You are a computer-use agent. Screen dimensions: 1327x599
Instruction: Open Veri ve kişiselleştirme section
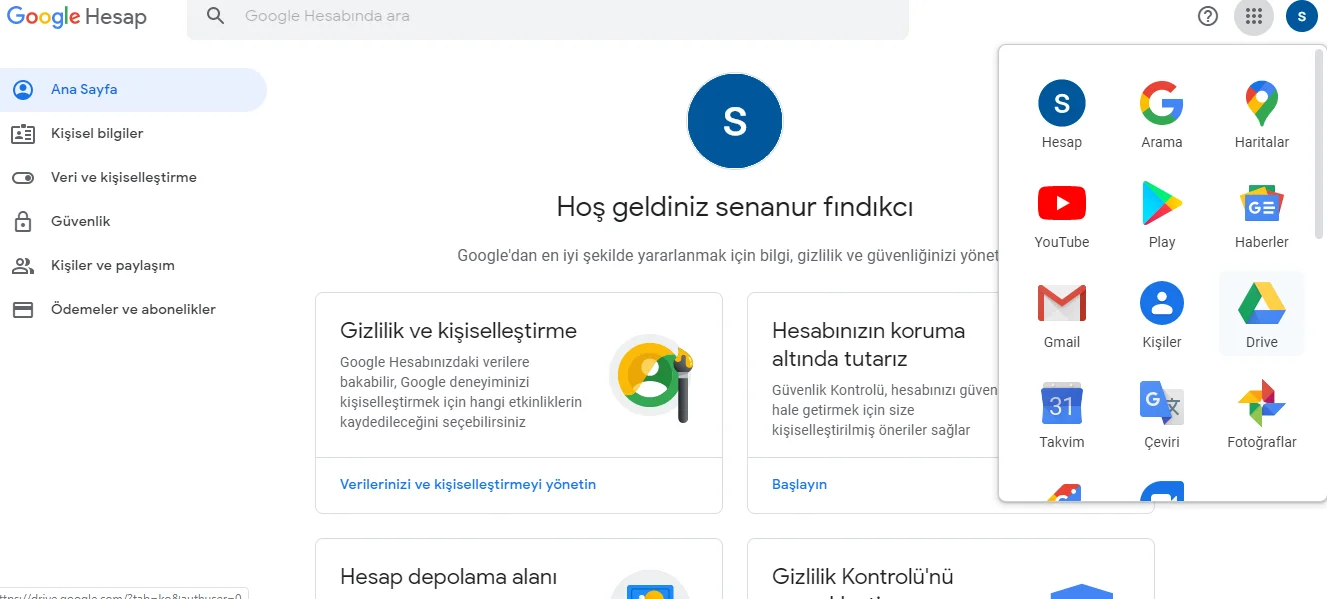click(x=123, y=177)
